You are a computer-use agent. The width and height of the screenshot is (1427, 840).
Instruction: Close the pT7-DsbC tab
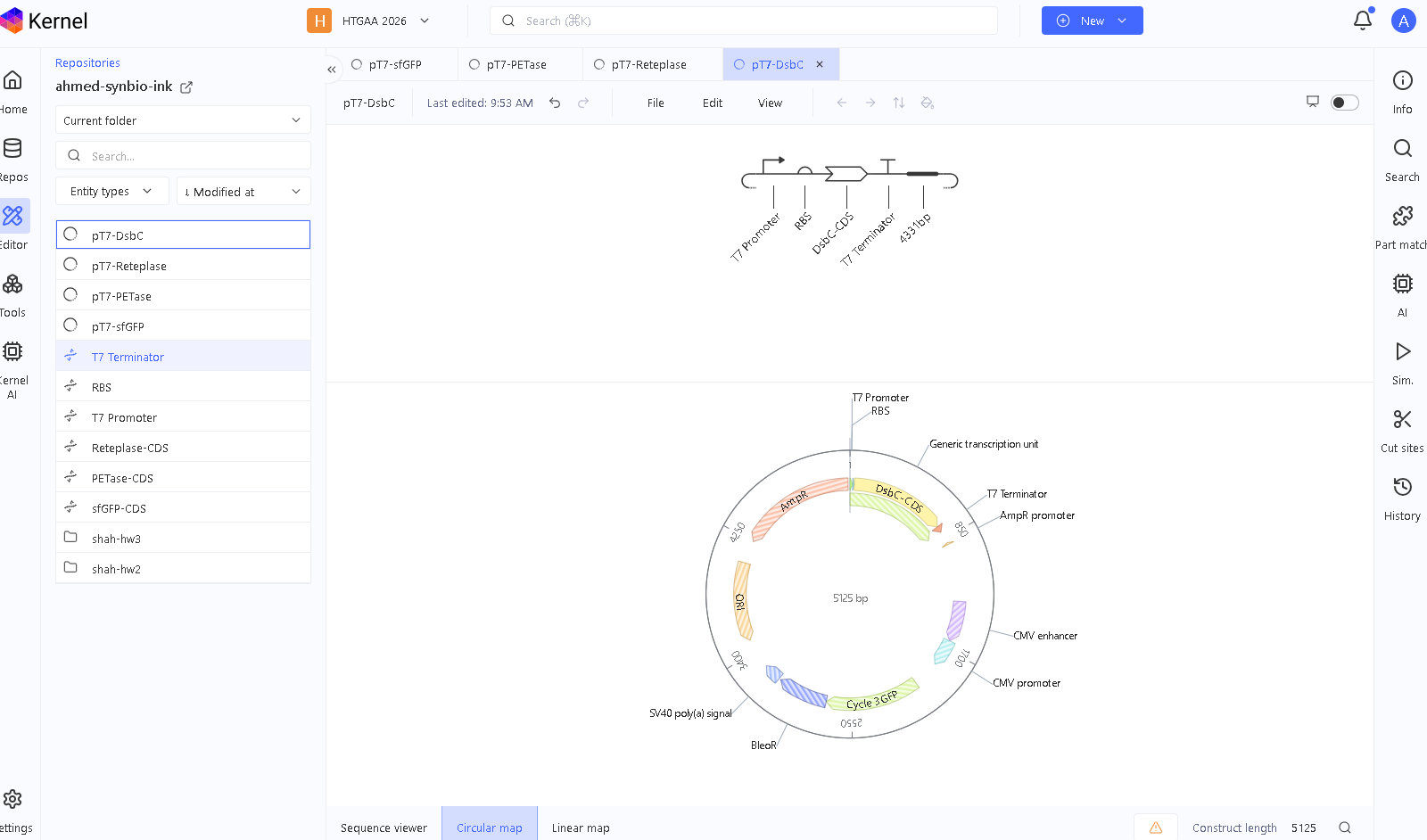820,64
